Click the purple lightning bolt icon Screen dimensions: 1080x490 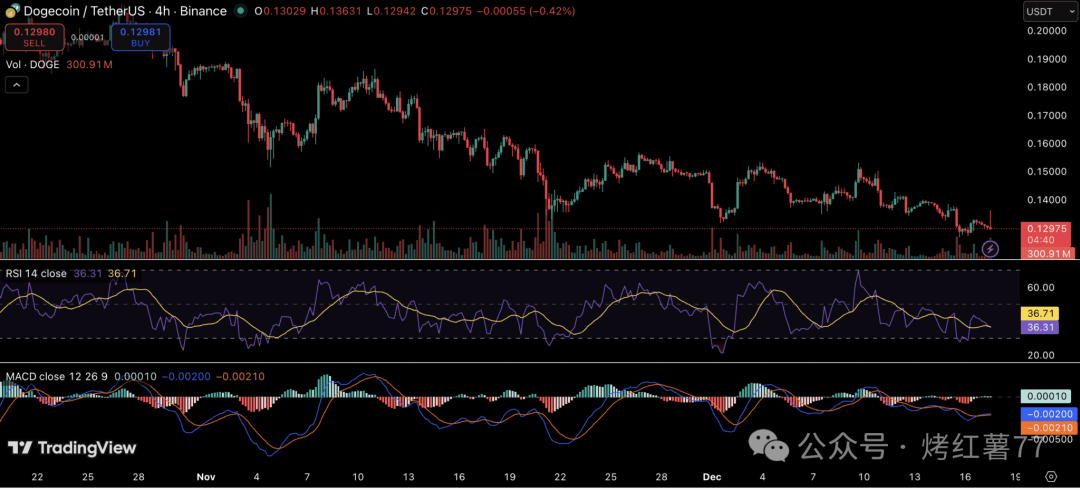click(990, 247)
